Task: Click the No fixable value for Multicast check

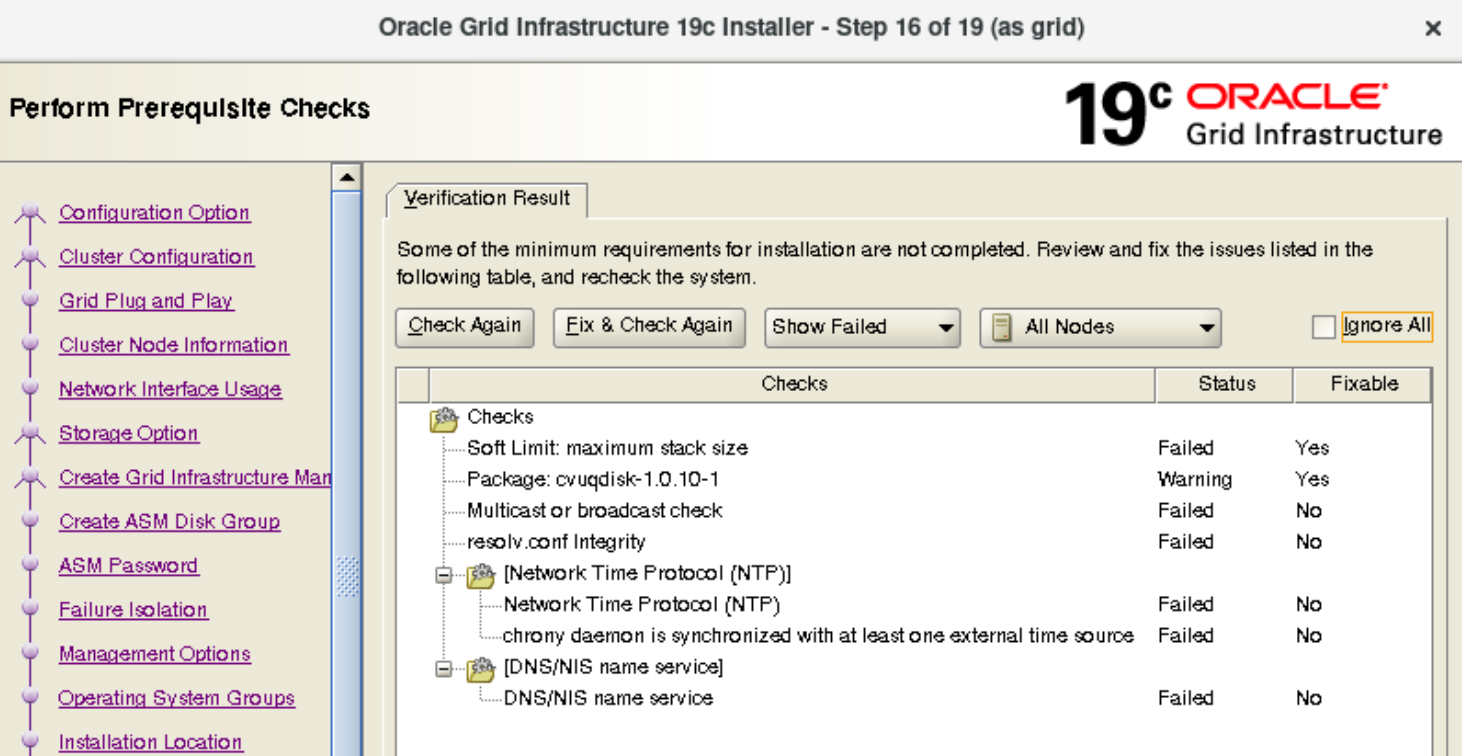Action: pyautogui.click(x=1308, y=510)
